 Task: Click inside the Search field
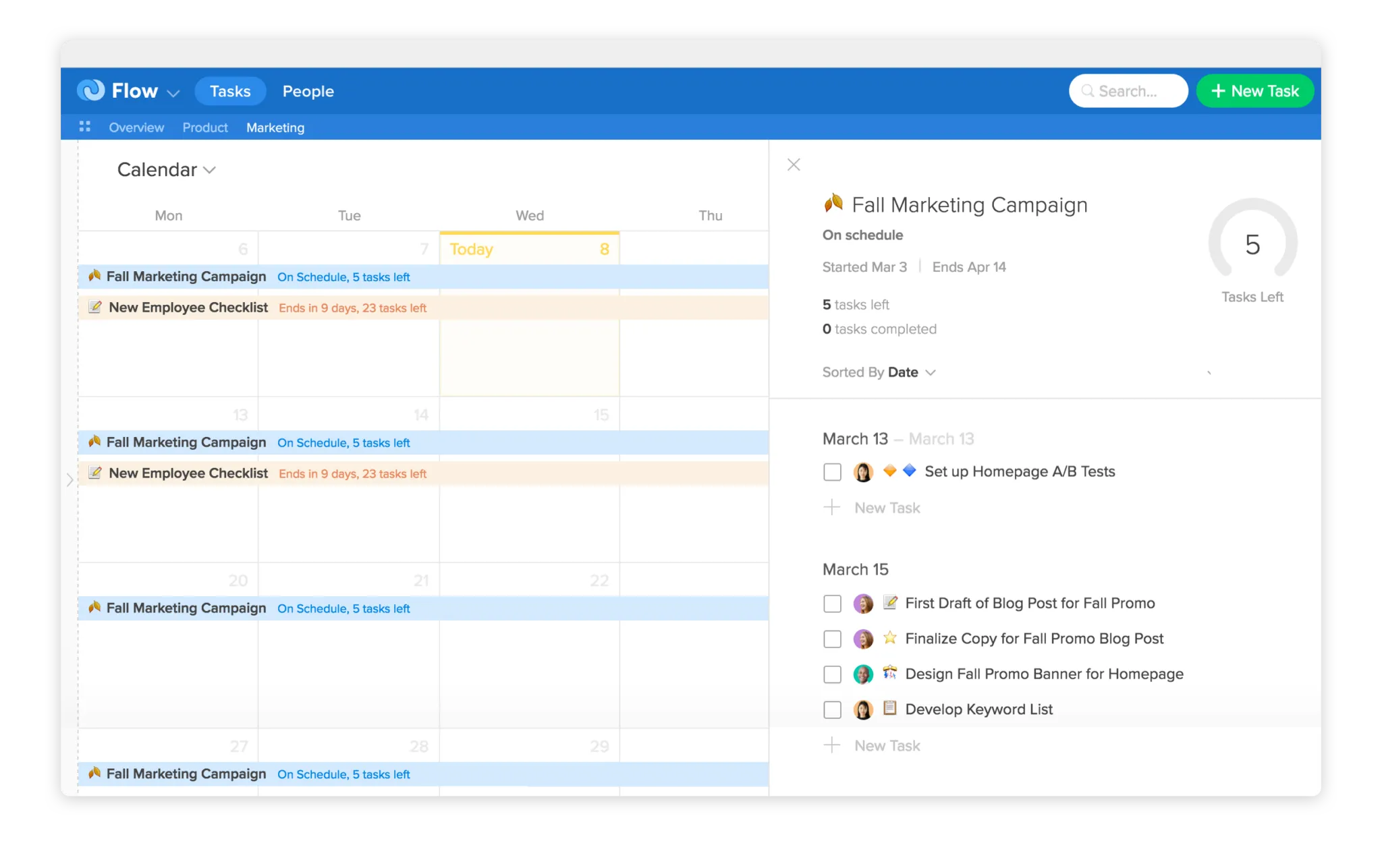[1134, 90]
